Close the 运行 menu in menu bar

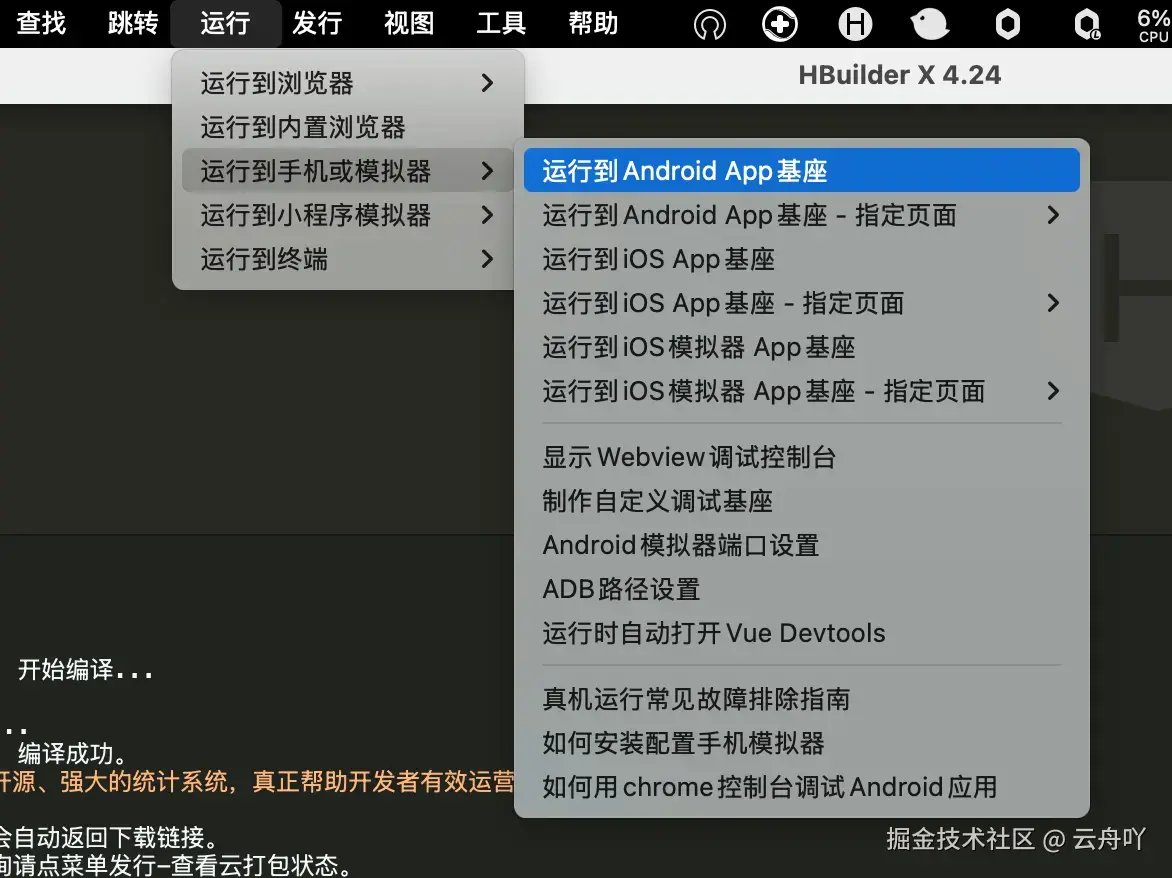[225, 23]
